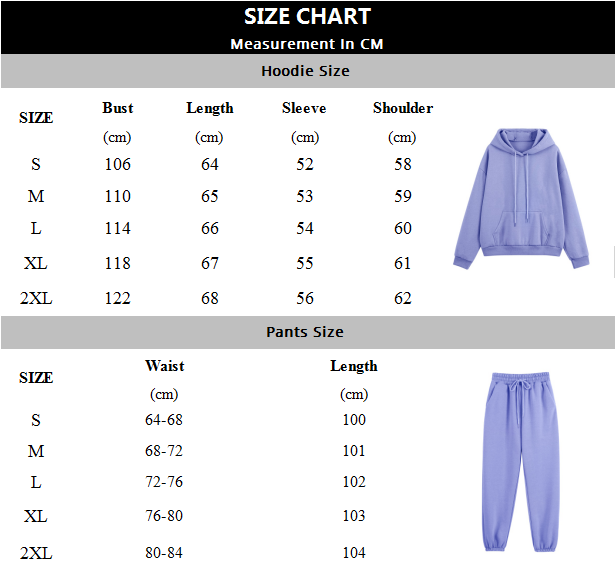Viewport: 615px width, 571px height.
Task: Click the SIZE CHART title
Action: (308, 16)
